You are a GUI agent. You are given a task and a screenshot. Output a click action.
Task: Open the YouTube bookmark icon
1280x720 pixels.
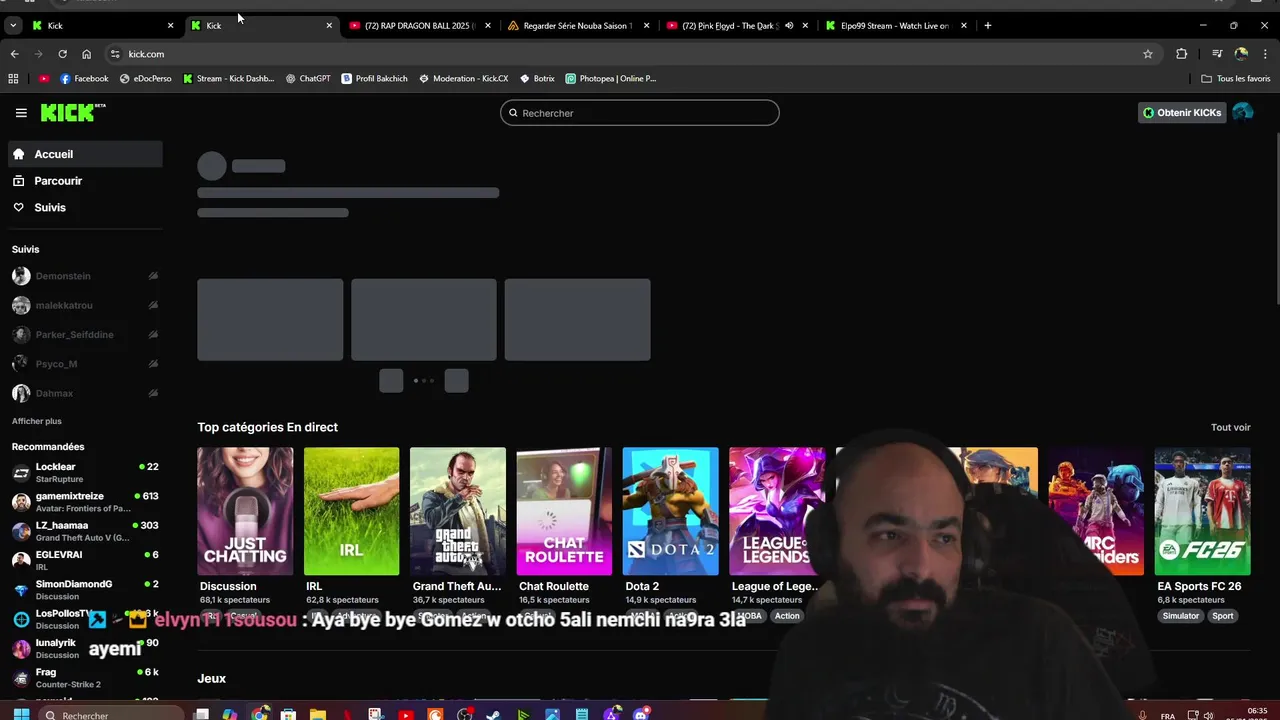click(44, 78)
